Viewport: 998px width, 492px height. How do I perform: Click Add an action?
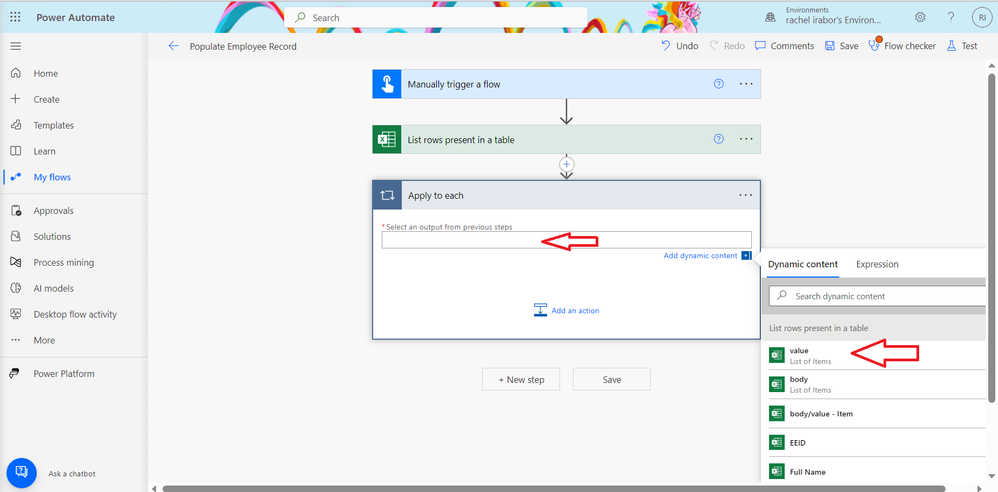pyautogui.click(x=566, y=311)
